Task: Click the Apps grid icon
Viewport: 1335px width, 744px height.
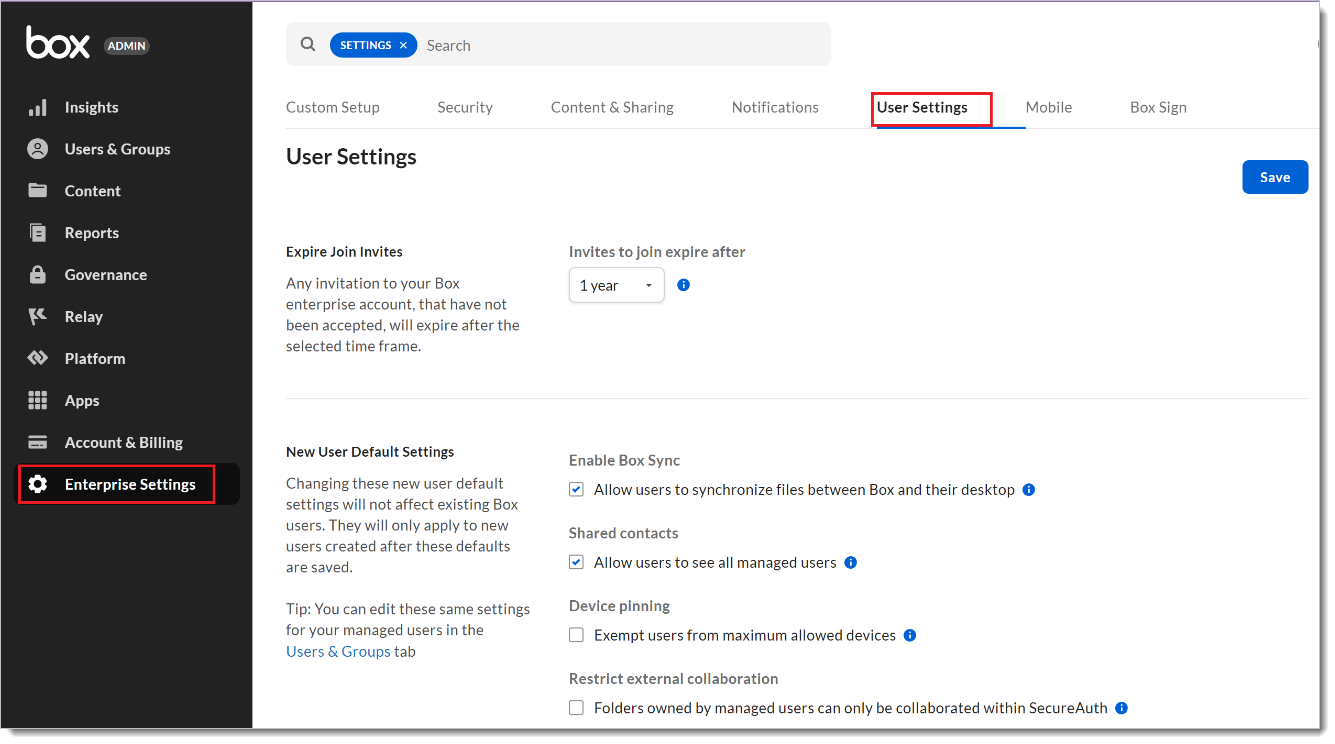Action: [38, 401]
